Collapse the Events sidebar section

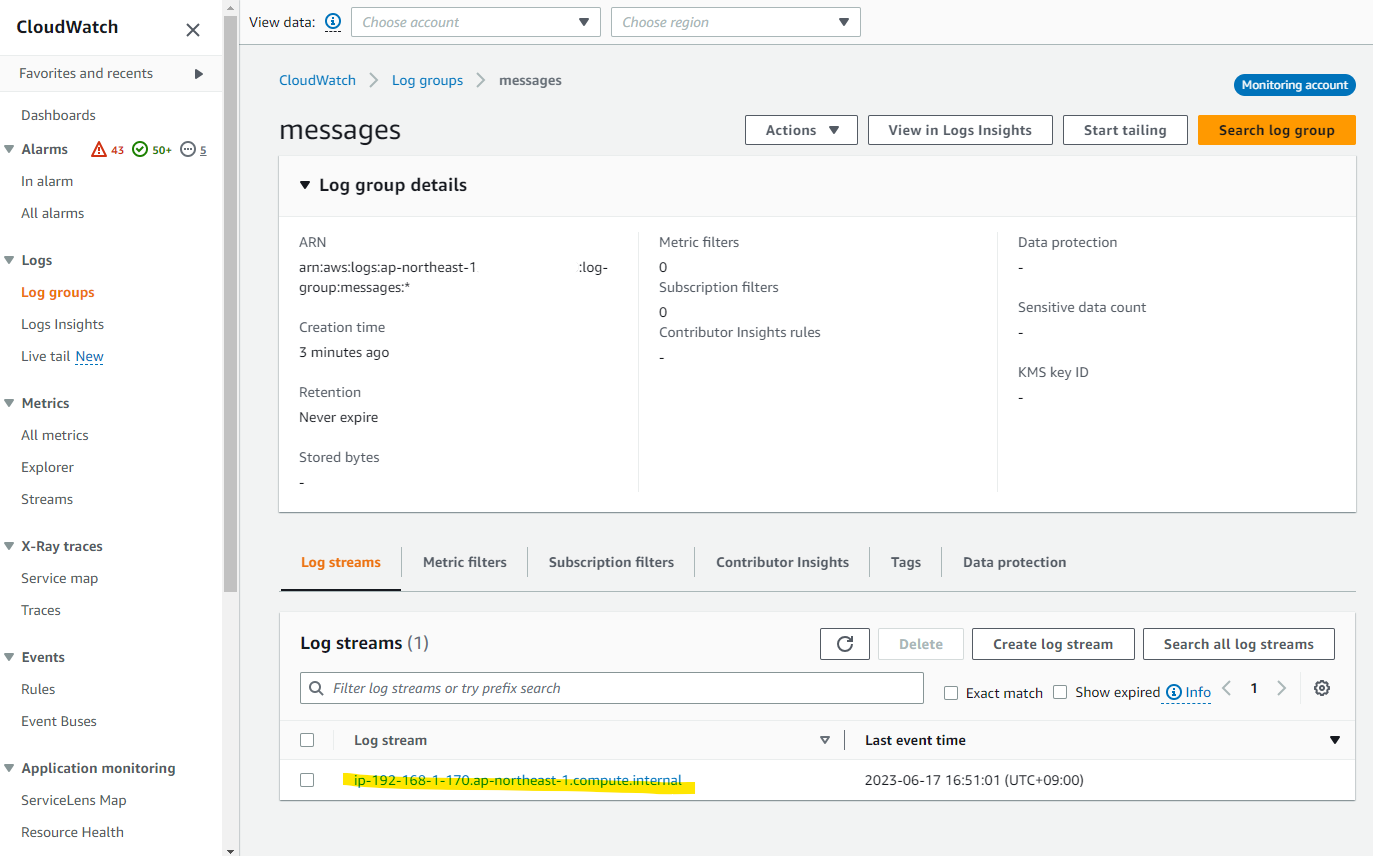coord(9,657)
